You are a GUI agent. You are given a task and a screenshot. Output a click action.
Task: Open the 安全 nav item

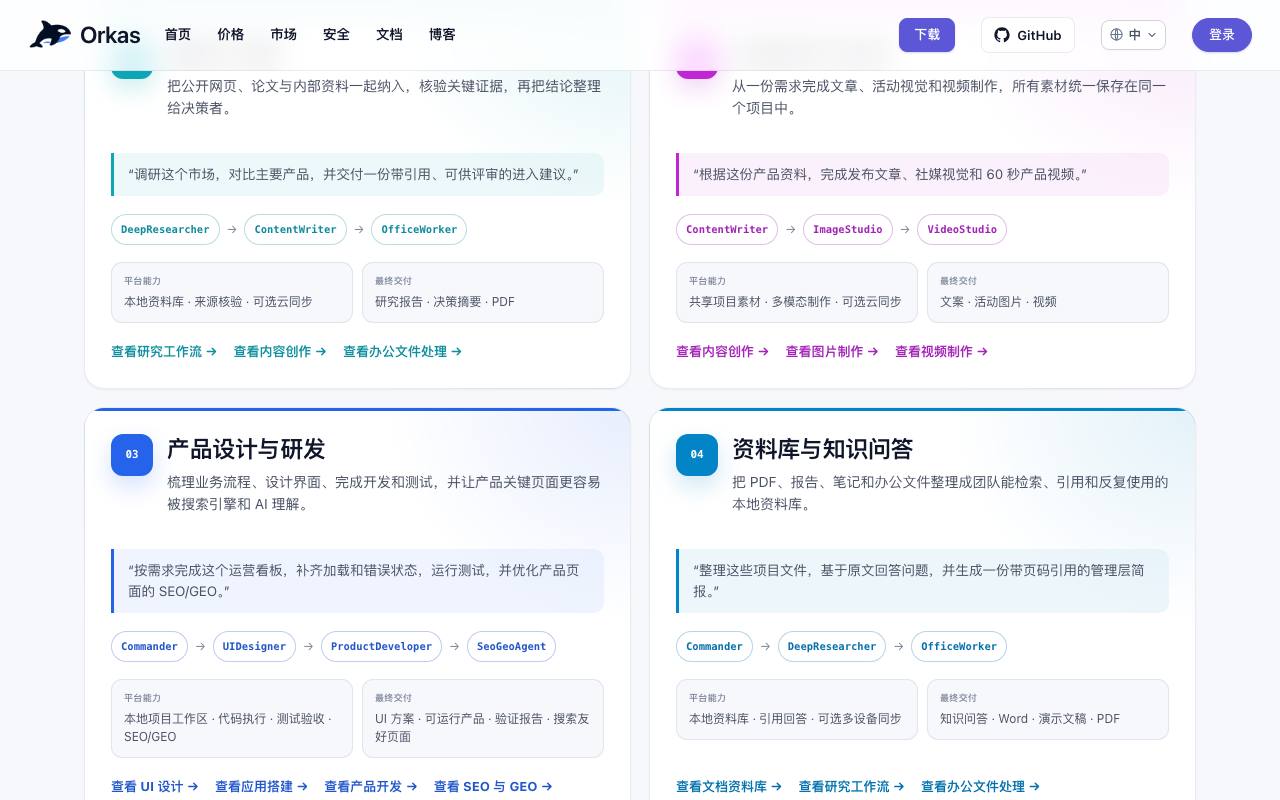tap(337, 35)
